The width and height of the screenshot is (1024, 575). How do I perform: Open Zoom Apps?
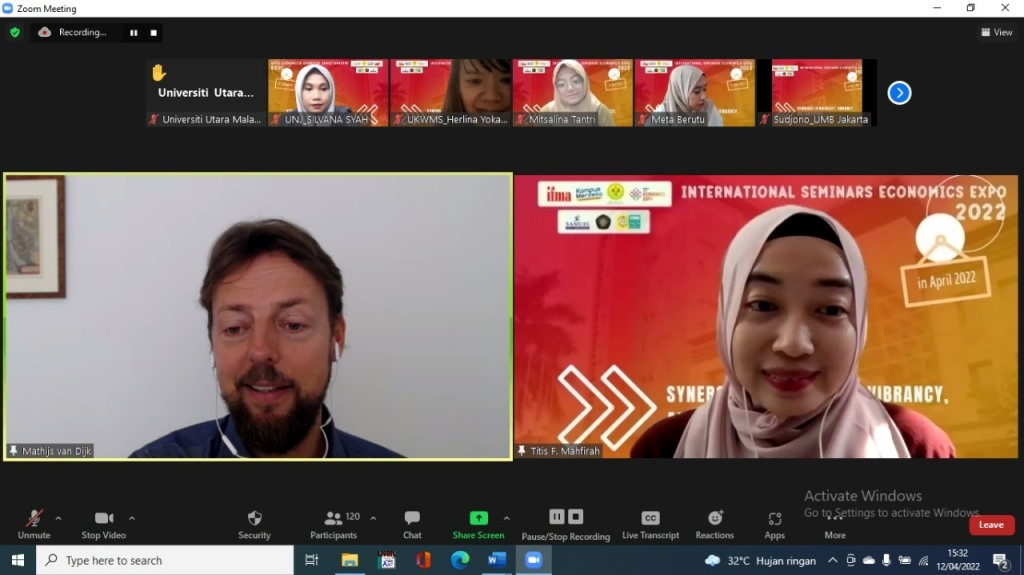(775, 525)
